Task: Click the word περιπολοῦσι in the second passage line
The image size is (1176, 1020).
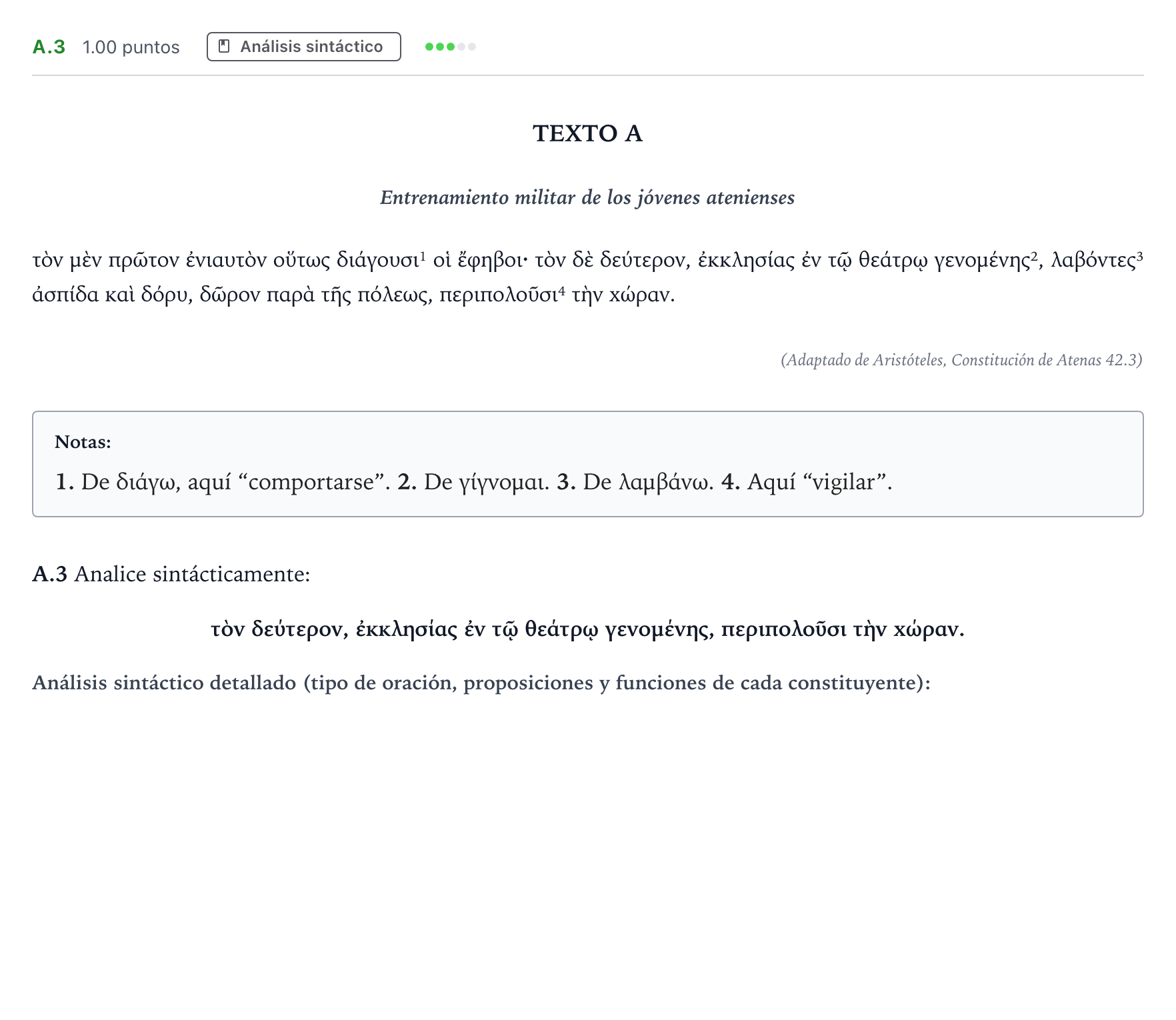Action: tap(498, 294)
